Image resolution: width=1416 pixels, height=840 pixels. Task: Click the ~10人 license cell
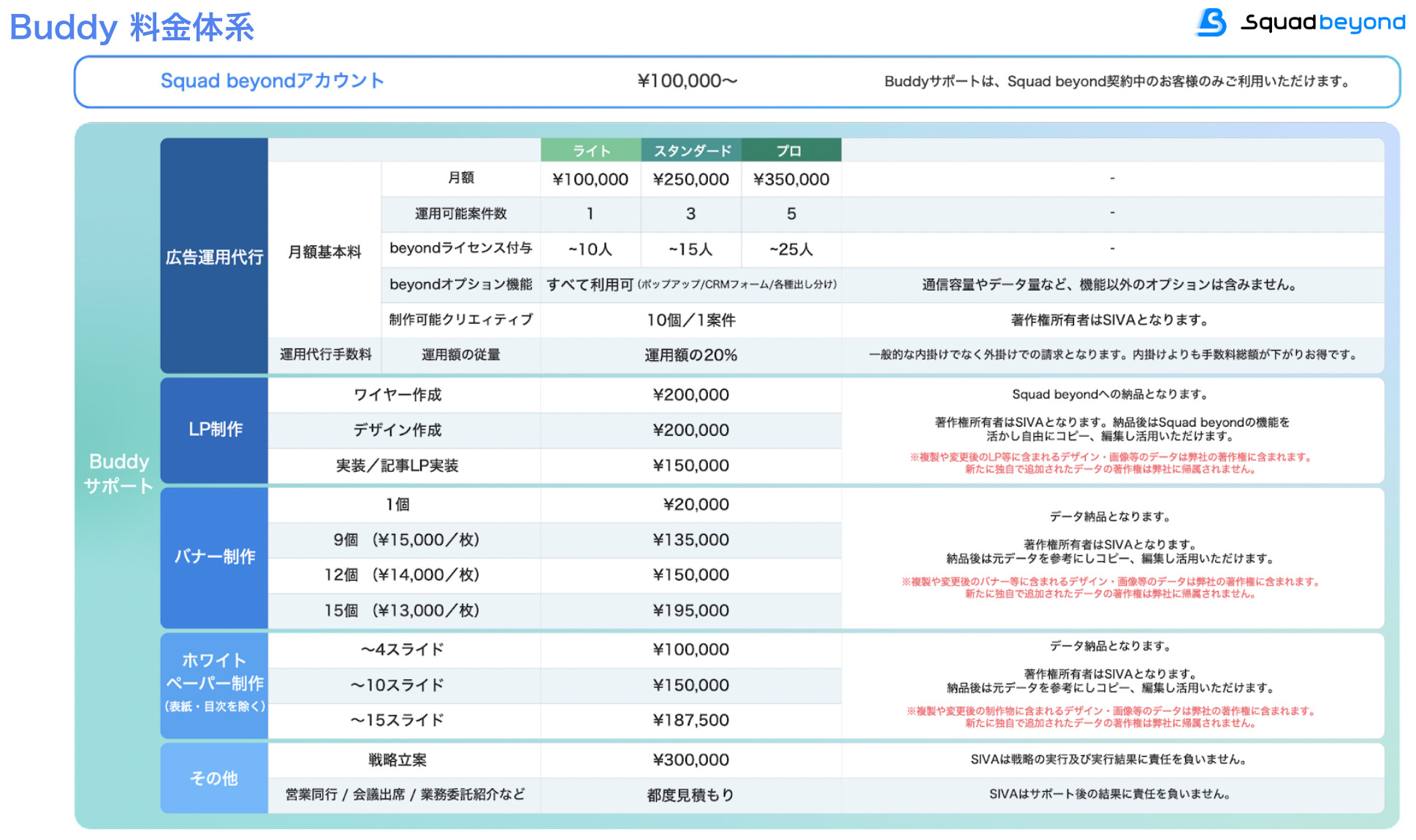(590, 250)
